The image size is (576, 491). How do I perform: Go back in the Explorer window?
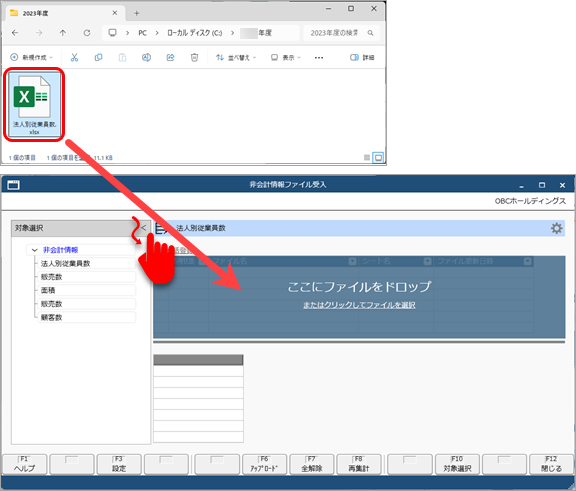coord(15,33)
